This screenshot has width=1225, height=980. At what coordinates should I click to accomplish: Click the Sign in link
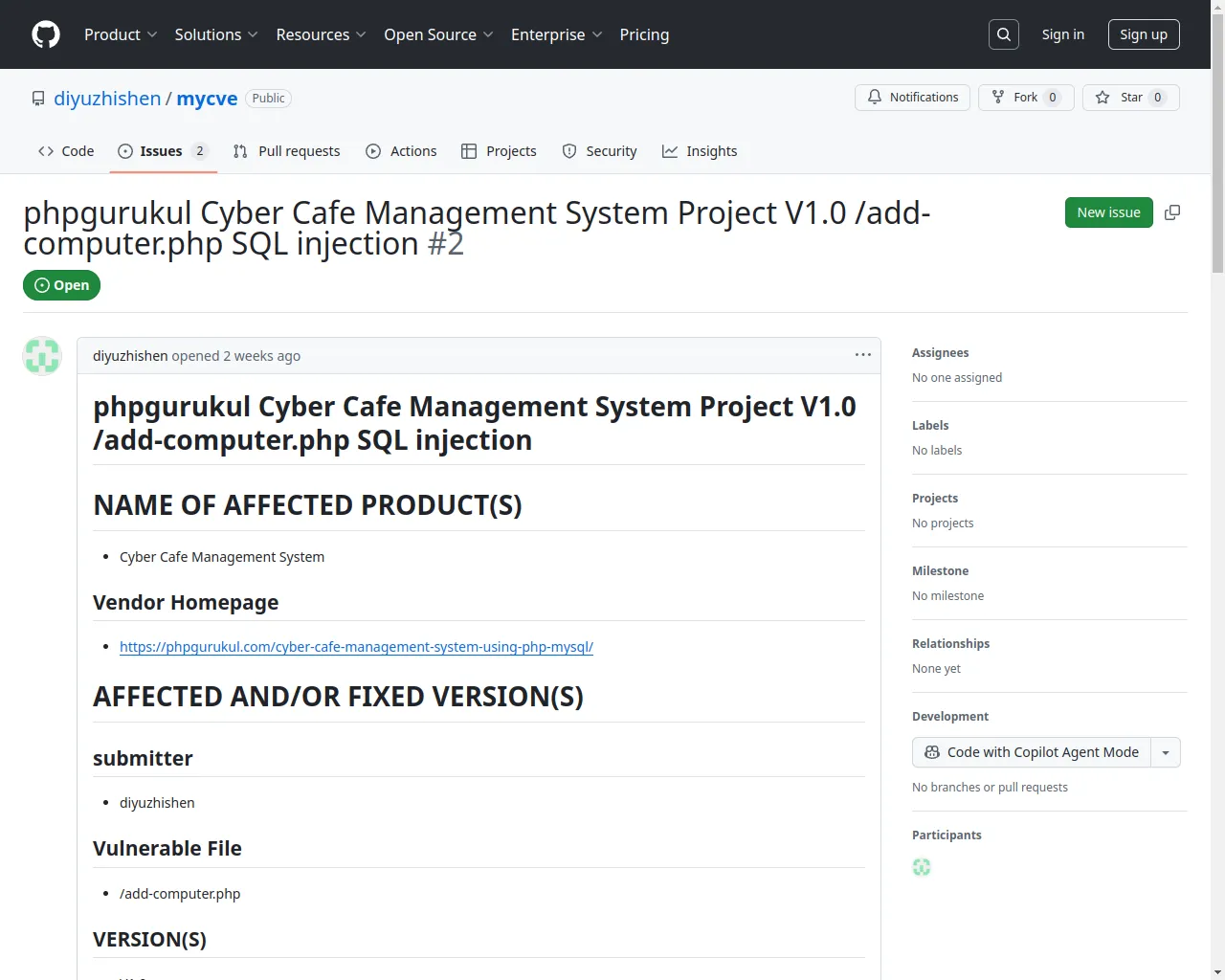click(1063, 34)
